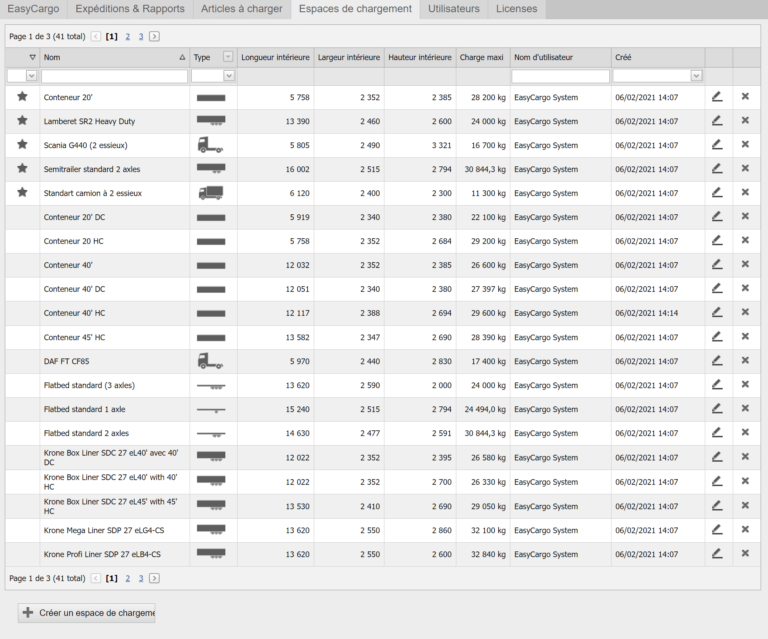This screenshot has height=639, width=768.
Task: Toggle favorite star for Conteneur 20'
Action: [x=22, y=97]
